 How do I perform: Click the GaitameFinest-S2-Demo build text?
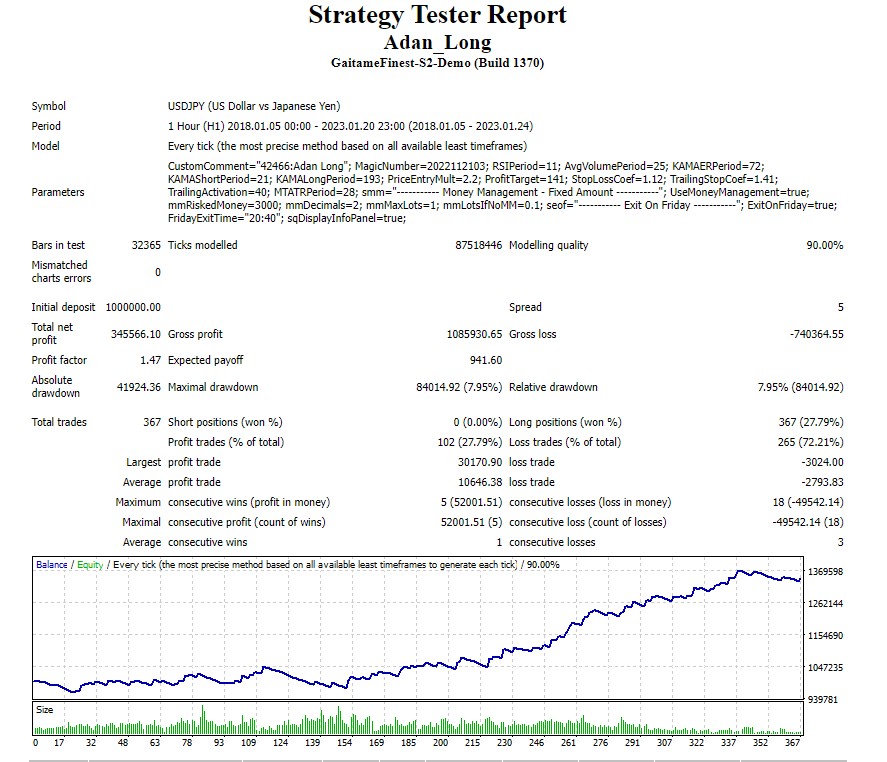point(437,63)
